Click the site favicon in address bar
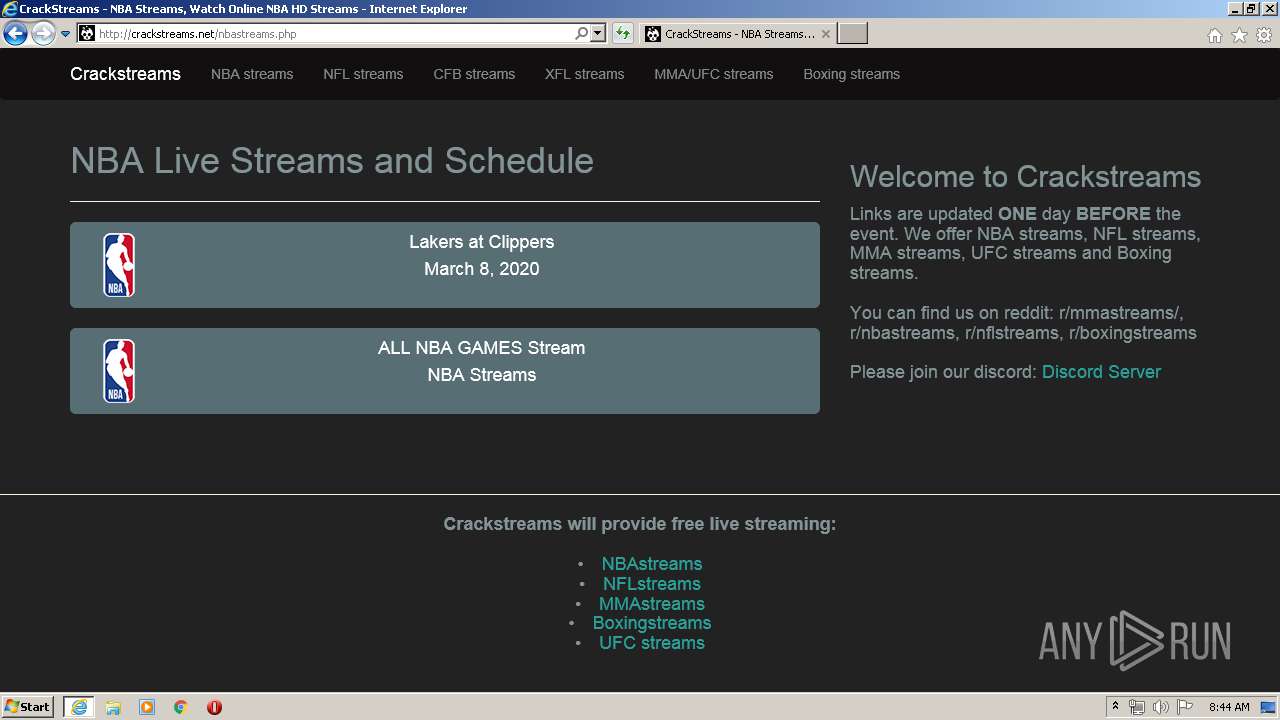Viewport: 1280px width, 720px height. (x=87, y=34)
